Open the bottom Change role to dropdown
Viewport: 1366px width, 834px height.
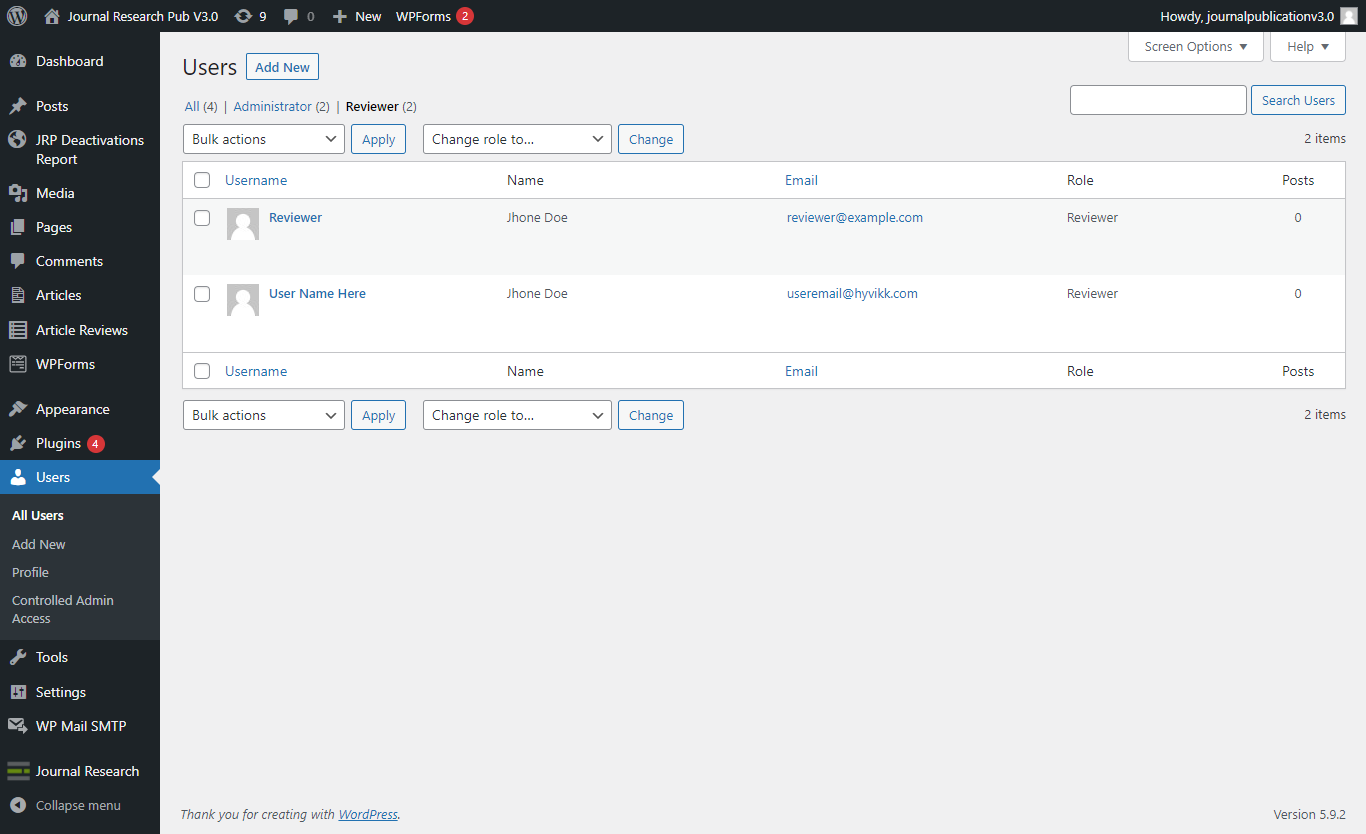coord(517,415)
